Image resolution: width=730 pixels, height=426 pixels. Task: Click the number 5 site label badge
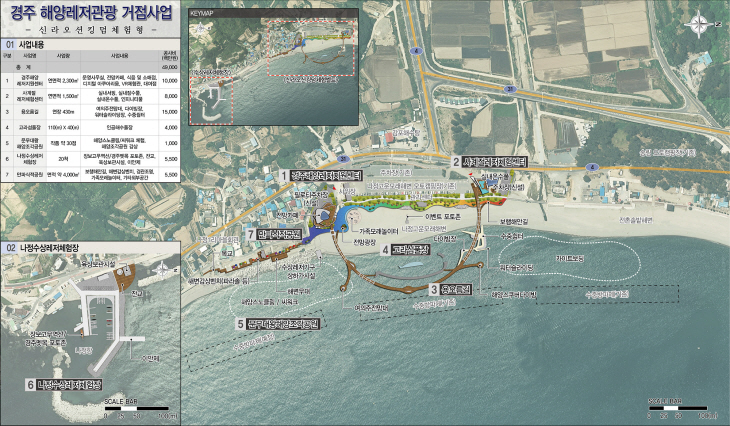[240, 324]
